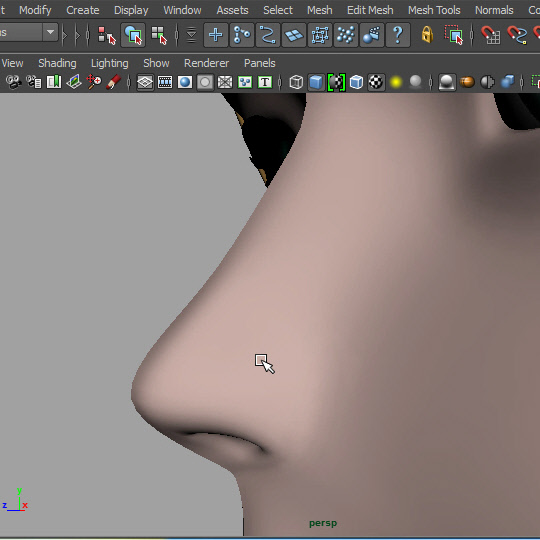Select by hierarchy and combinations icon
Screen dimensions: 540x540
[x=106, y=35]
